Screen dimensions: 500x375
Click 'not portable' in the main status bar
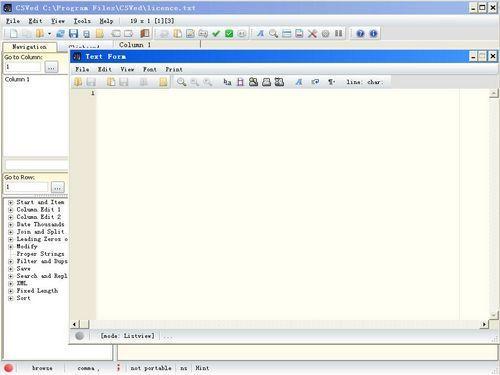coord(151,368)
